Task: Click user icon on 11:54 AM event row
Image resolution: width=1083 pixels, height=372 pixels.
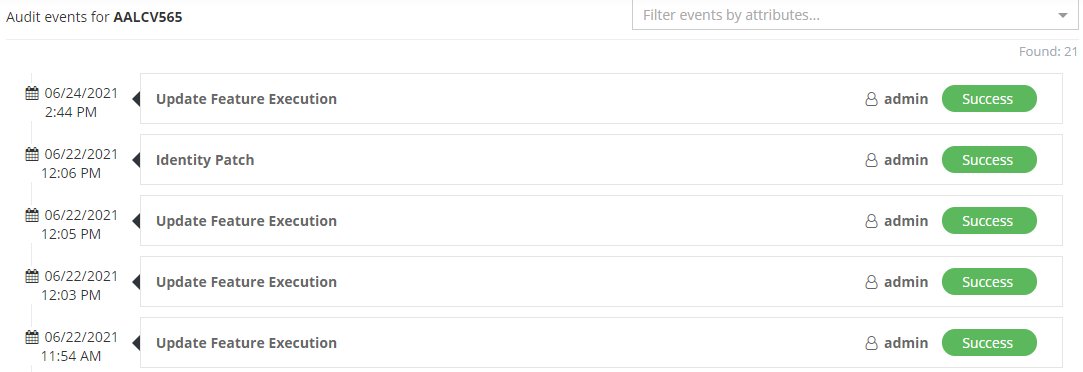Action: [x=872, y=343]
